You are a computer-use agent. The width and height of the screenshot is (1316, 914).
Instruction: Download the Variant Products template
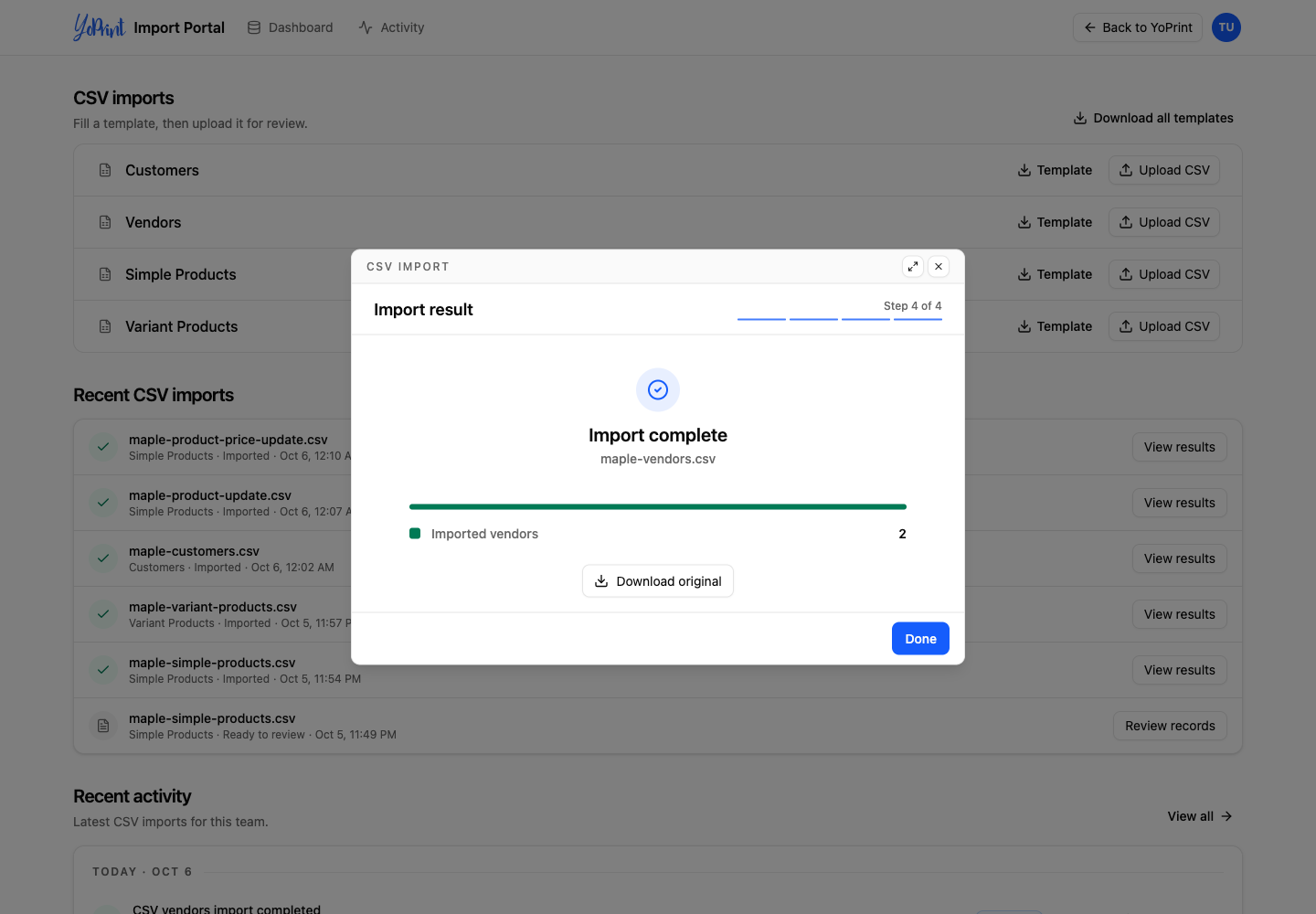pos(1055,326)
